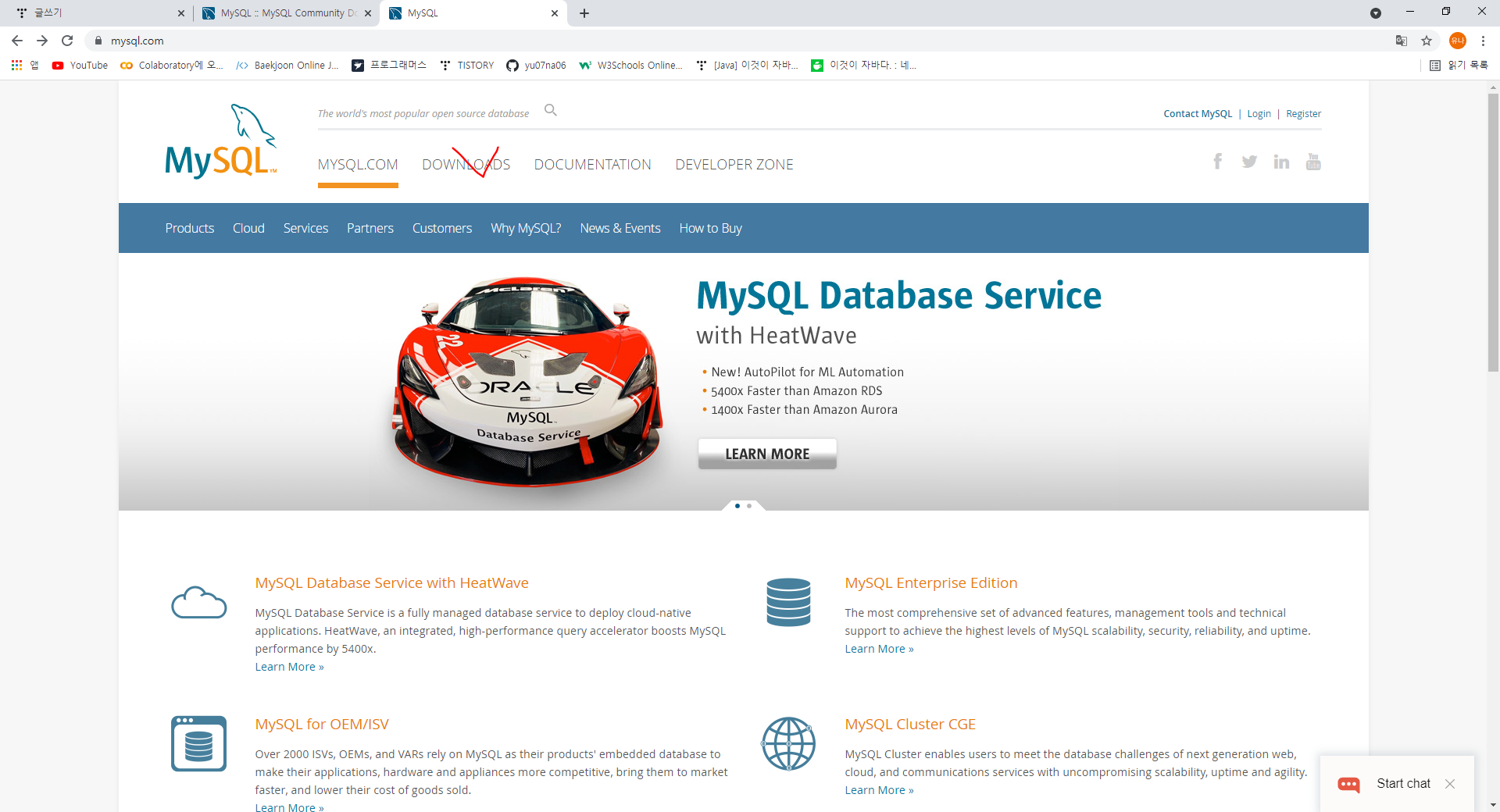Open the DOWNLOADS nav tab
This screenshot has width=1500, height=812.
[x=466, y=165]
